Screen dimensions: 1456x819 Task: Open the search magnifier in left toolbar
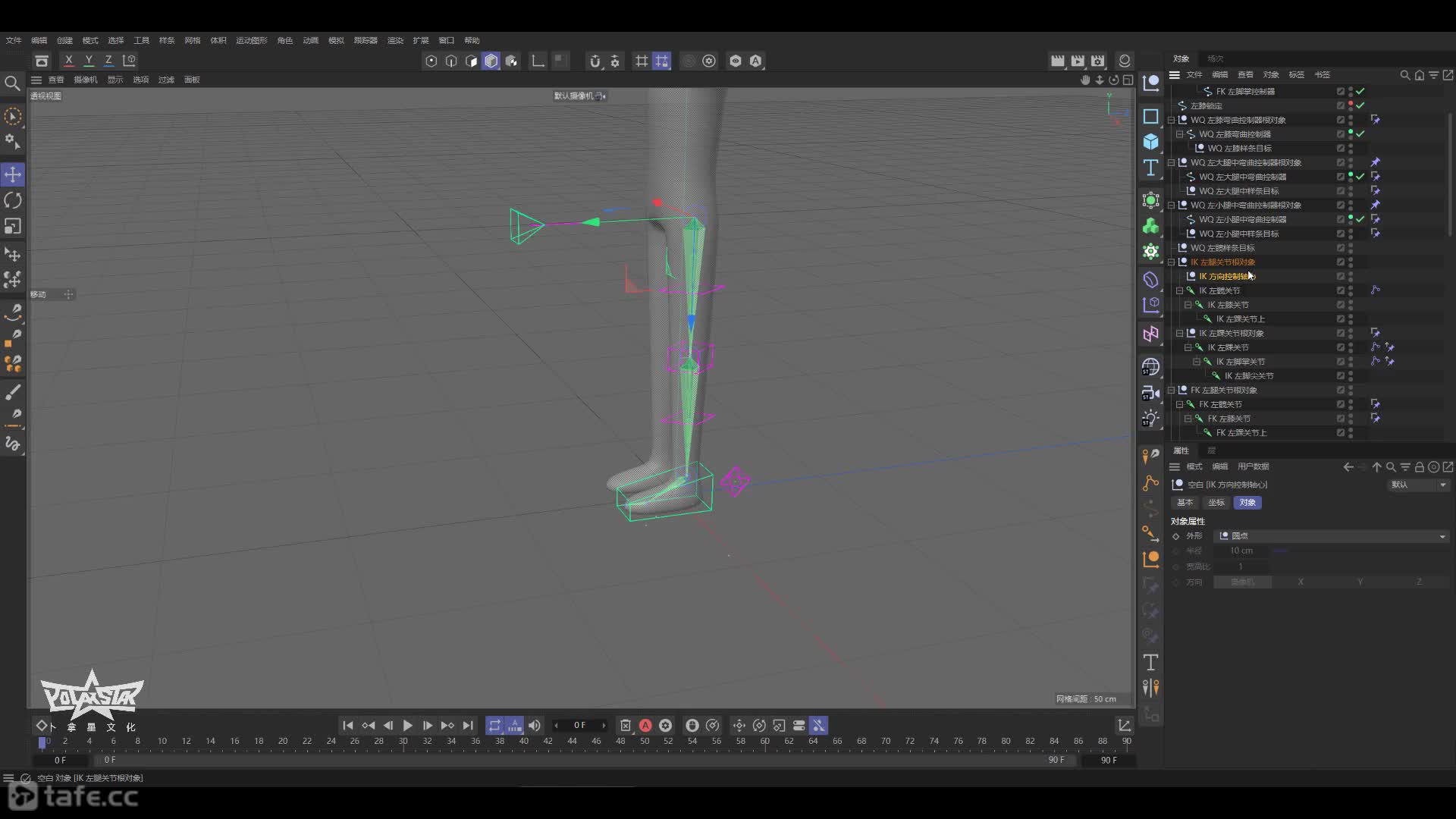(x=12, y=83)
